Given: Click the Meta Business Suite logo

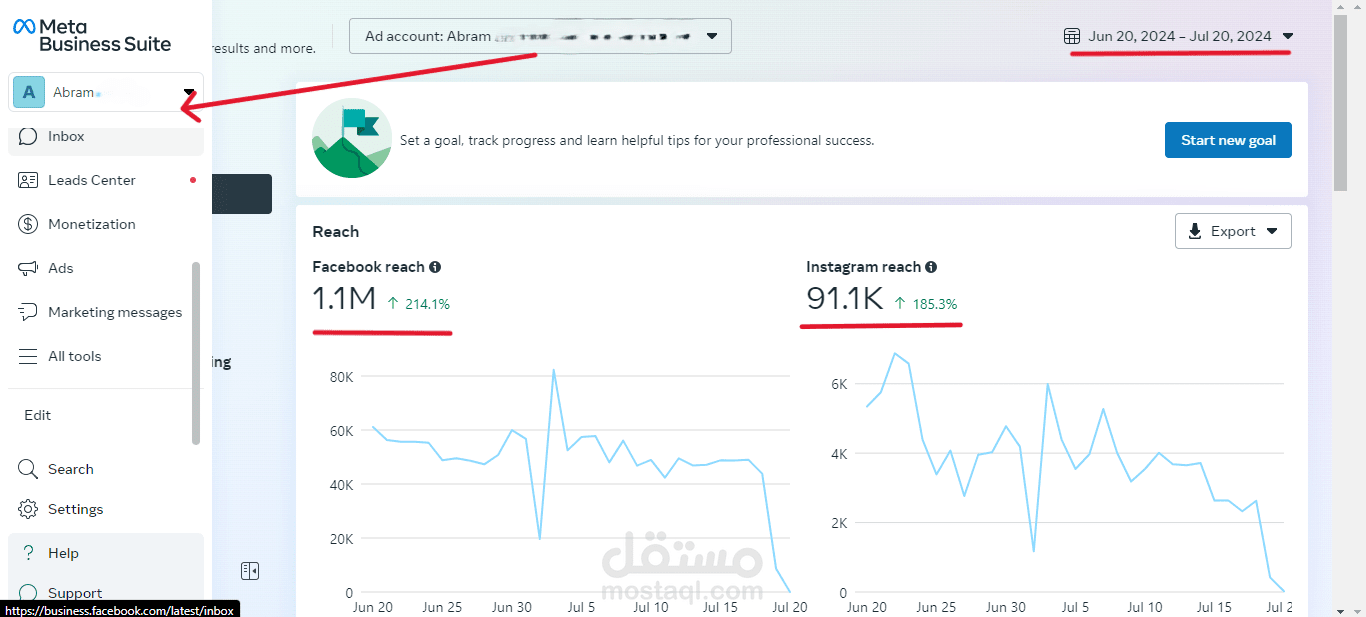Looking at the screenshot, I should pyautogui.click(x=92, y=35).
